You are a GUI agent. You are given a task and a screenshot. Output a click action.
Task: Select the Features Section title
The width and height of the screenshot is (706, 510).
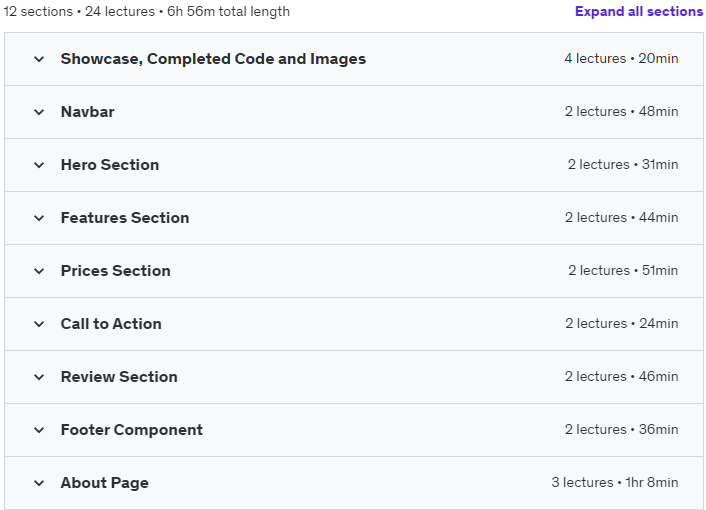[125, 218]
